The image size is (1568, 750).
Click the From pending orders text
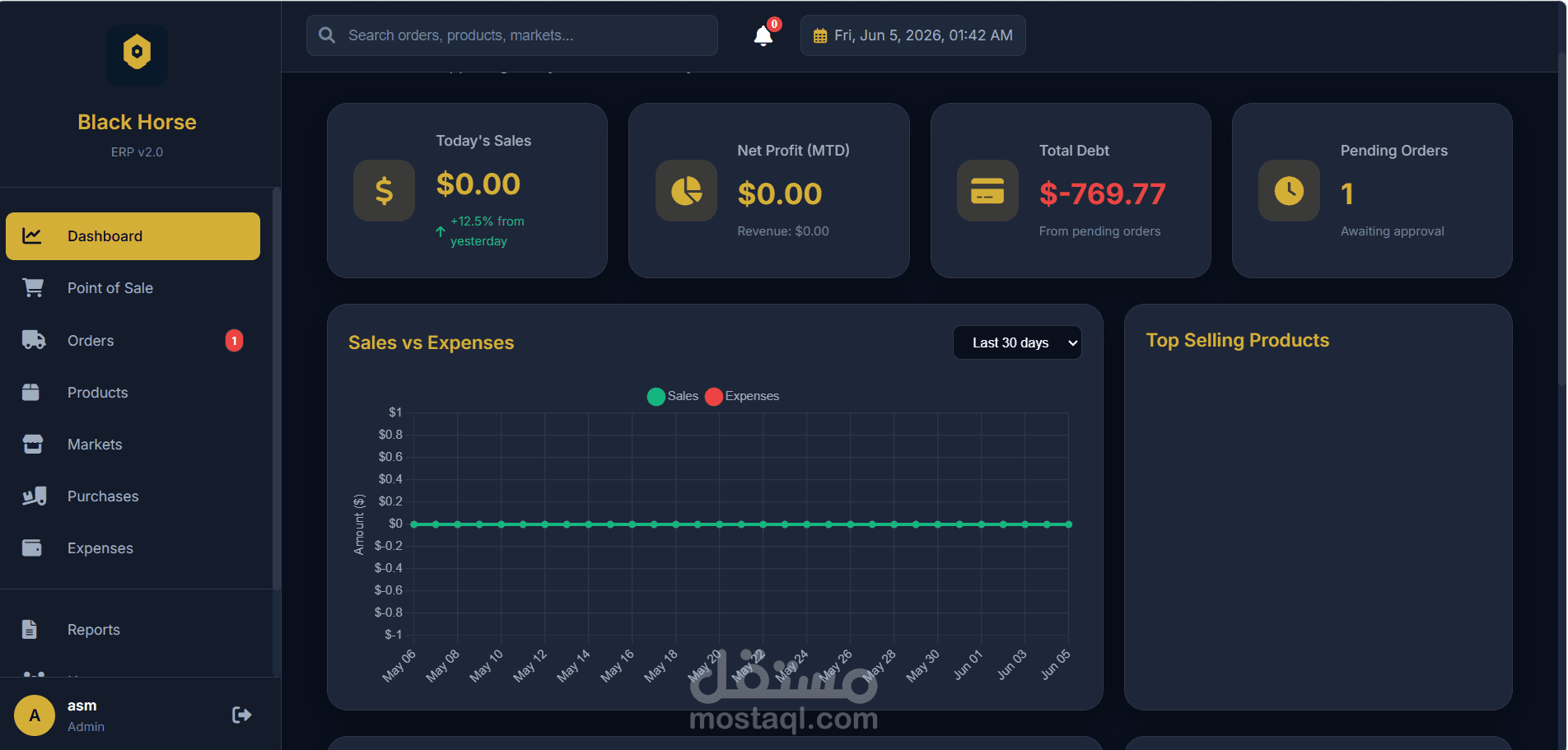(1099, 231)
